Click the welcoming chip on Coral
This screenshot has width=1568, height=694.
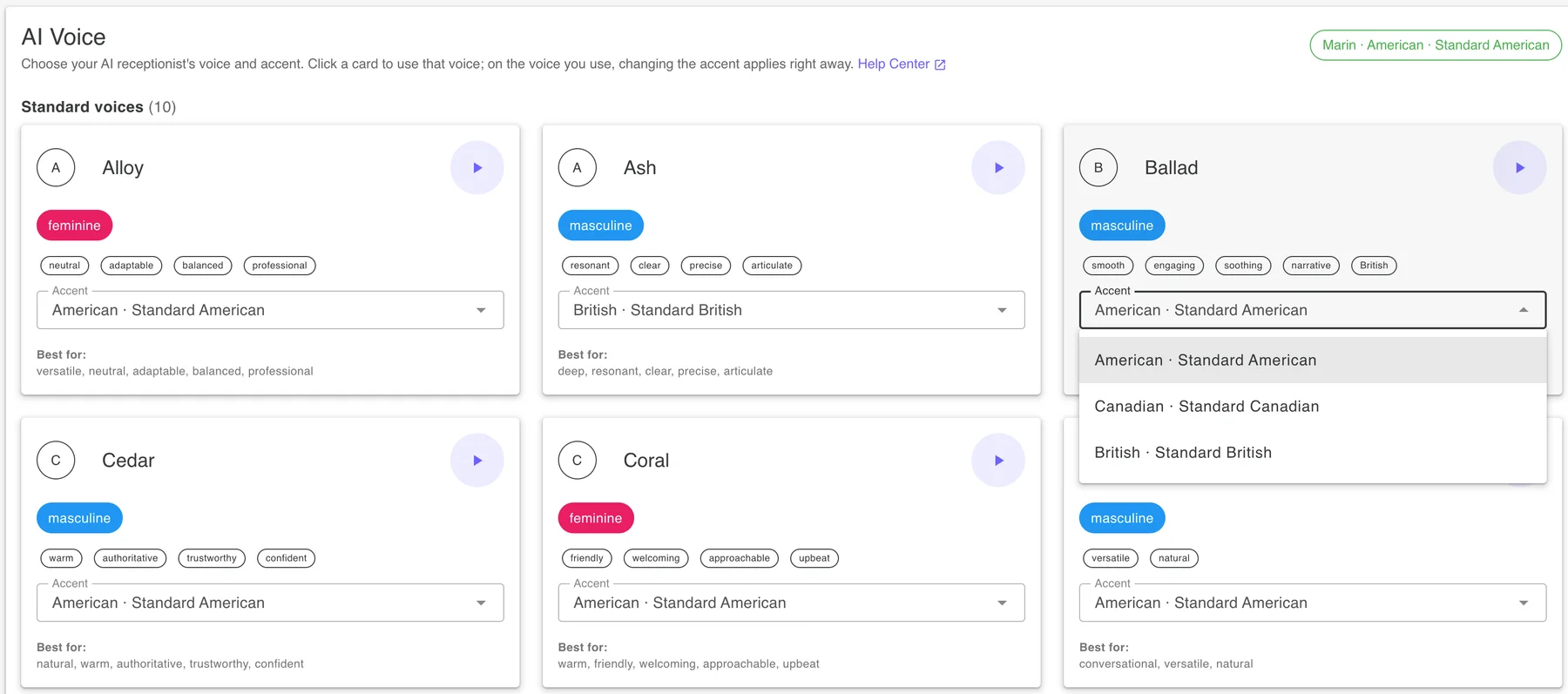pos(656,558)
